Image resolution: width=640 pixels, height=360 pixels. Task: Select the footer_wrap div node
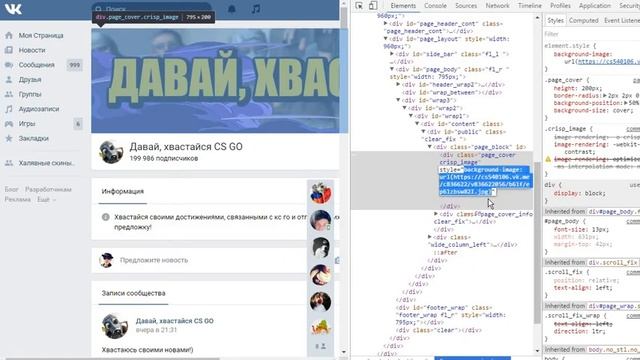tap(451, 315)
